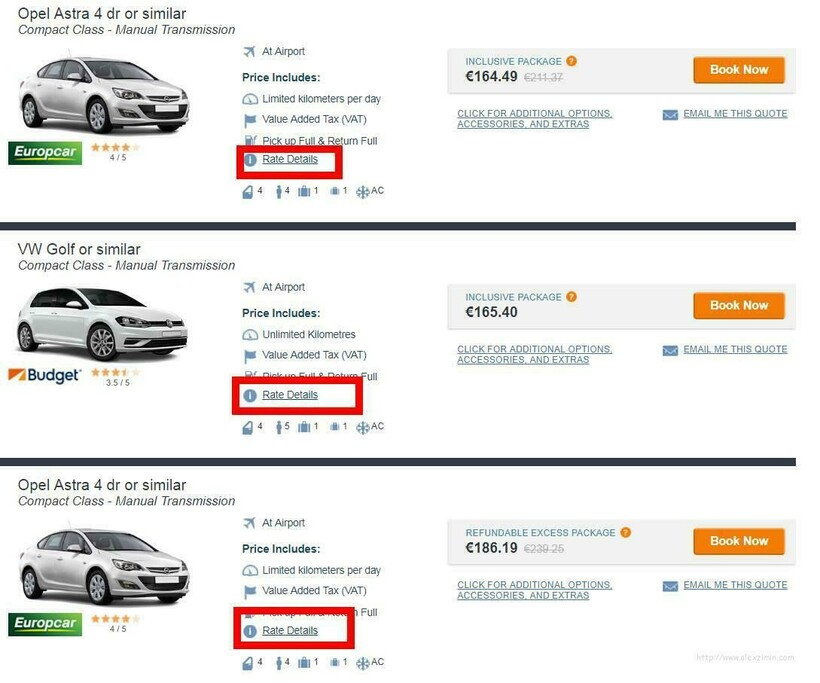The image size is (820, 683).
Task: Book the VW Golf at €165.40
Action: (x=738, y=305)
